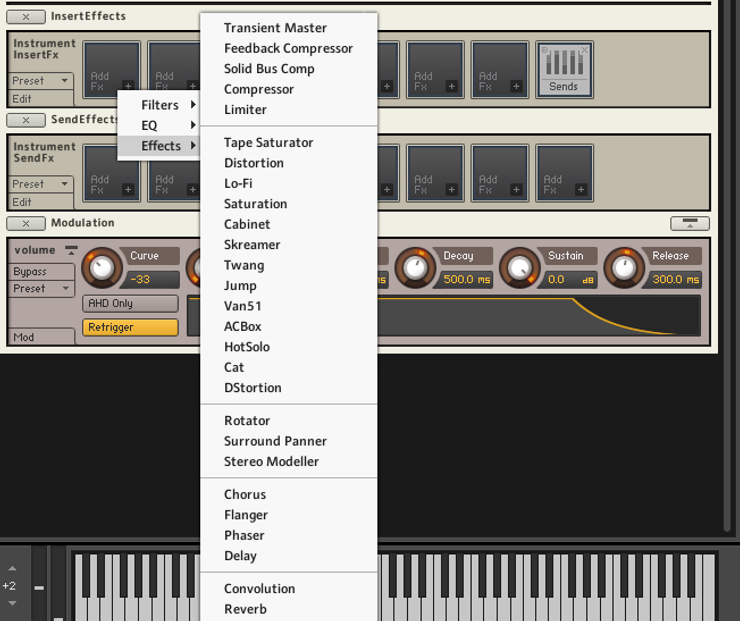Click the Release knob
This screenshot has width=740, height=621.
click(624, 268)
